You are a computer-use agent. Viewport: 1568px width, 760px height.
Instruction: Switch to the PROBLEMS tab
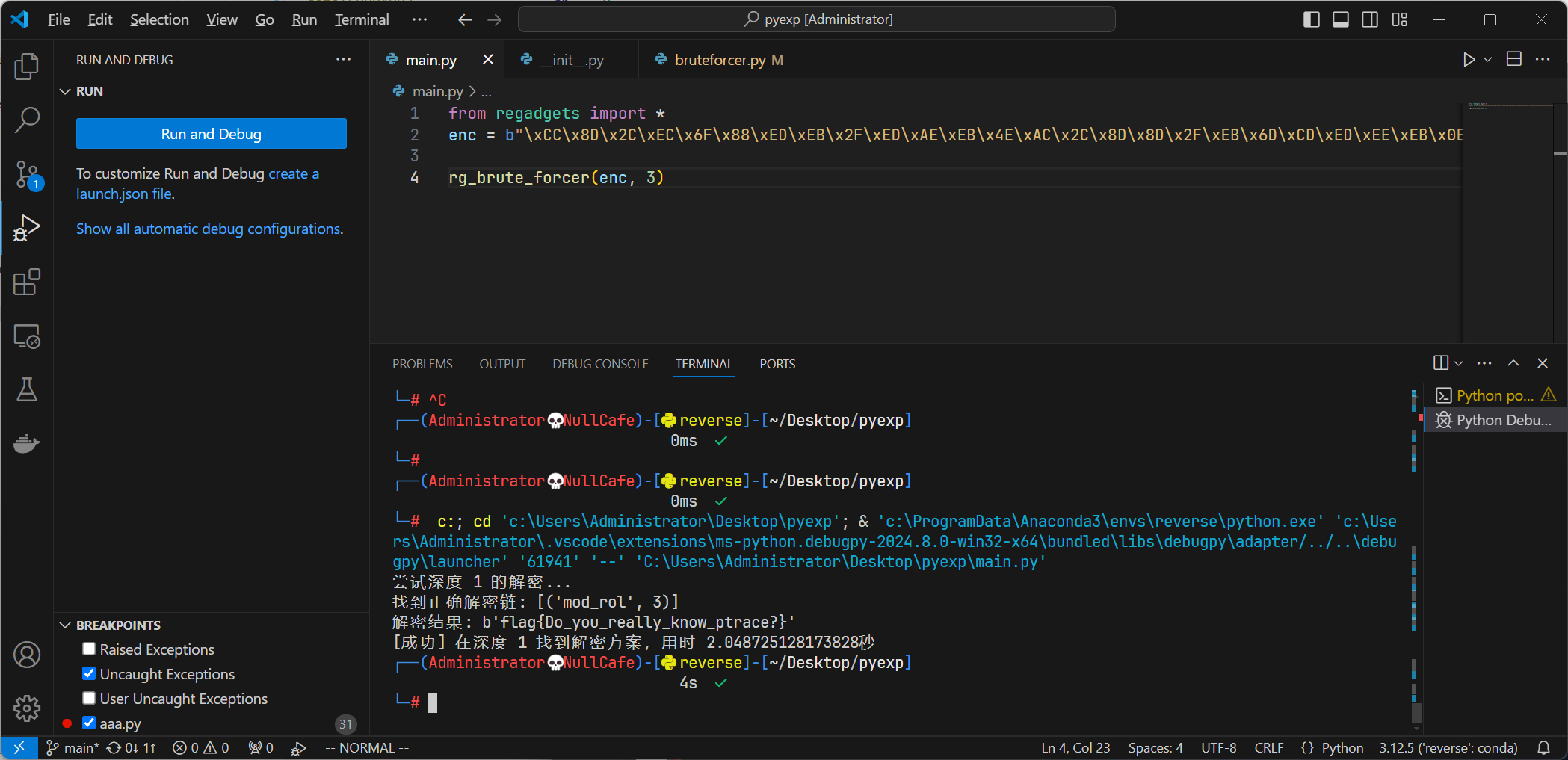[422, 364]
